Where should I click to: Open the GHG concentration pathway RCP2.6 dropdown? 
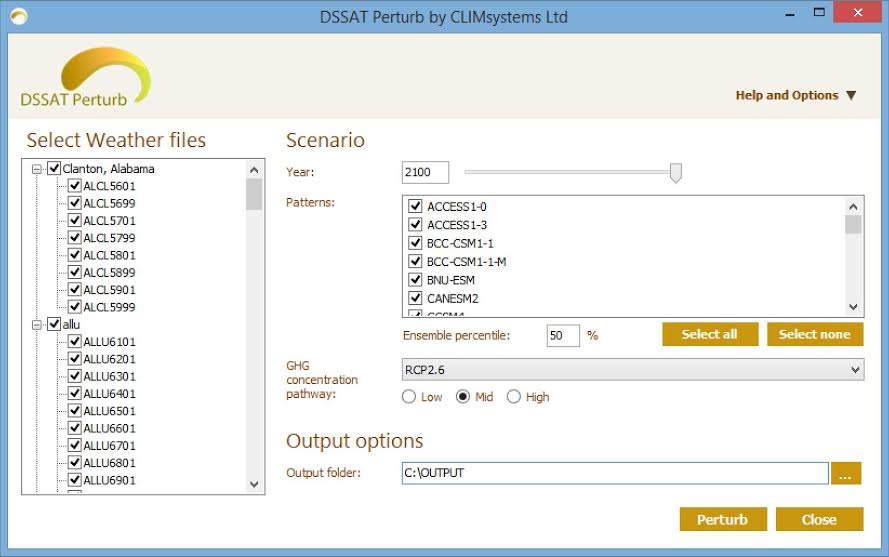(633, 370)
